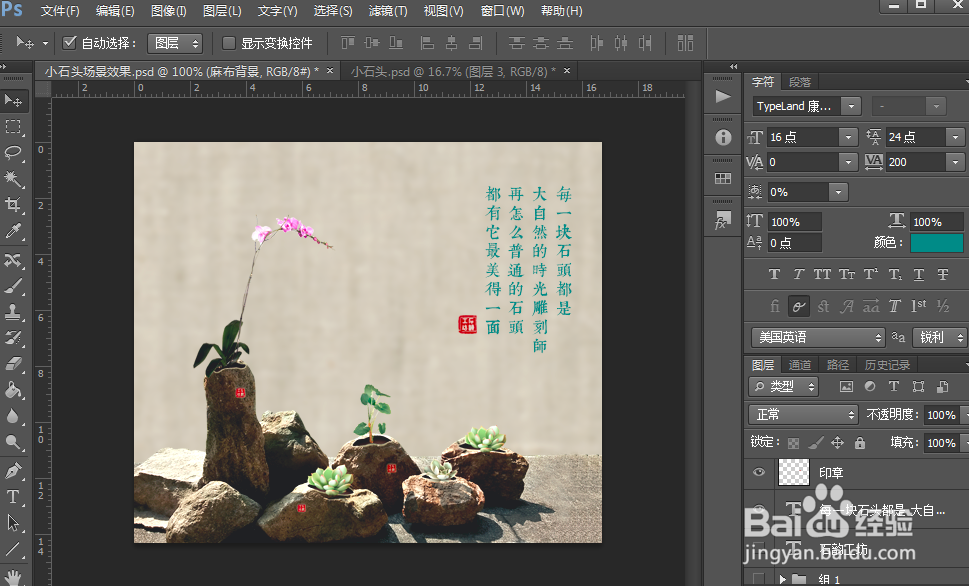
Task: Select the 印章 layer thumbnail
Action: pos(793,472)
